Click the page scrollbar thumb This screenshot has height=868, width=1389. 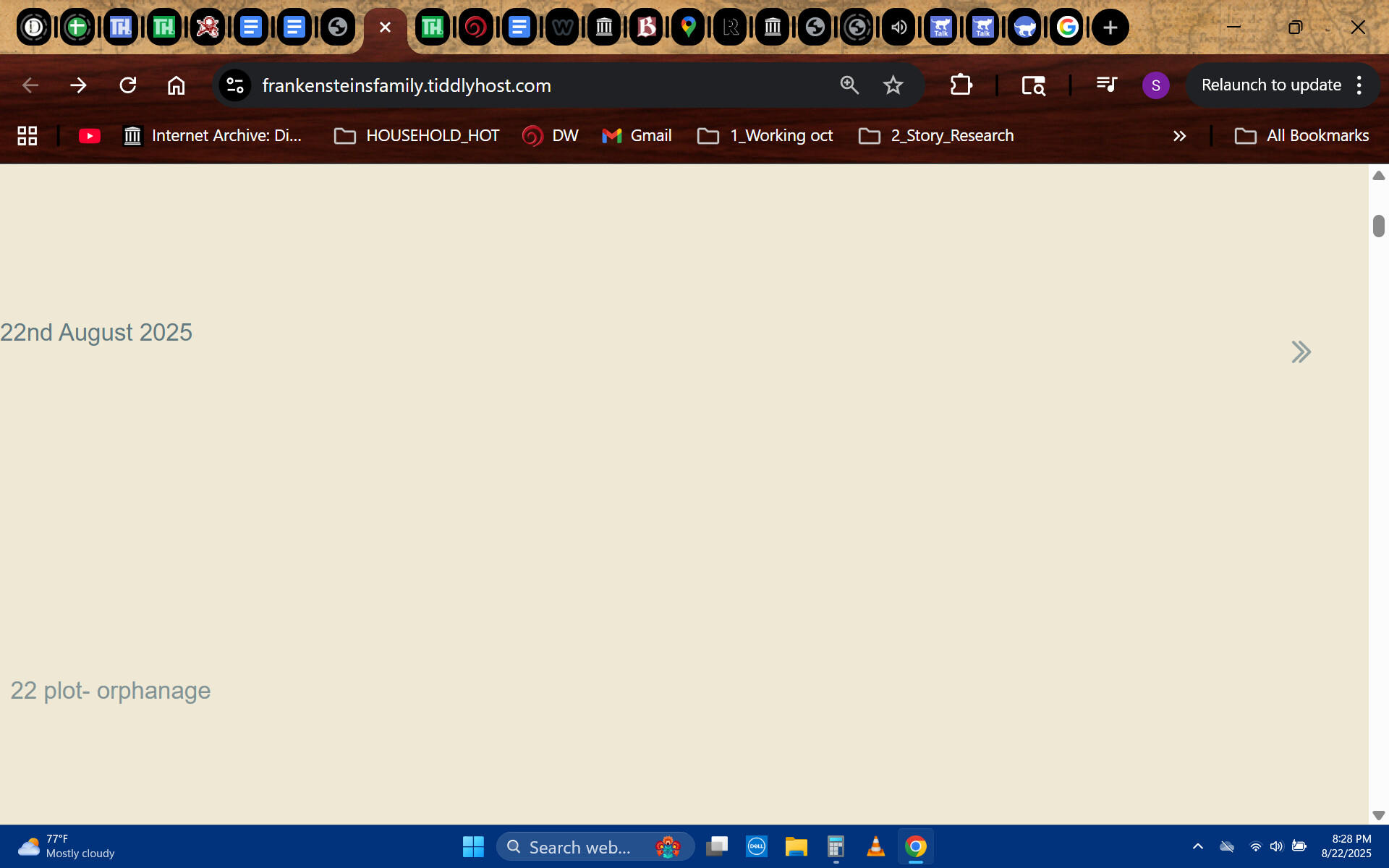pyautogui.click(x=1379, y=226)
